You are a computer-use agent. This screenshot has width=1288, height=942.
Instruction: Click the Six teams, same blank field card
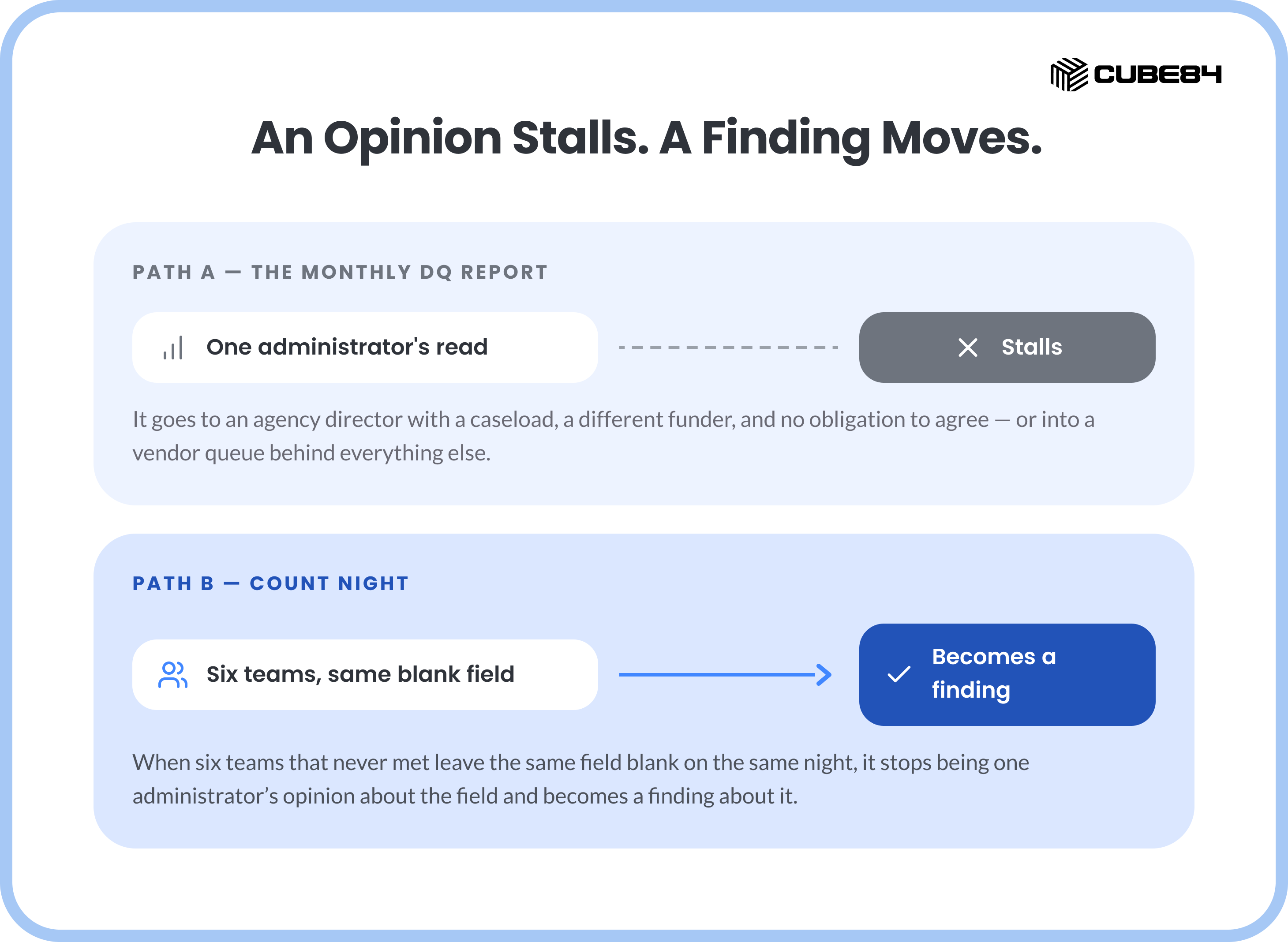[365, 675]
